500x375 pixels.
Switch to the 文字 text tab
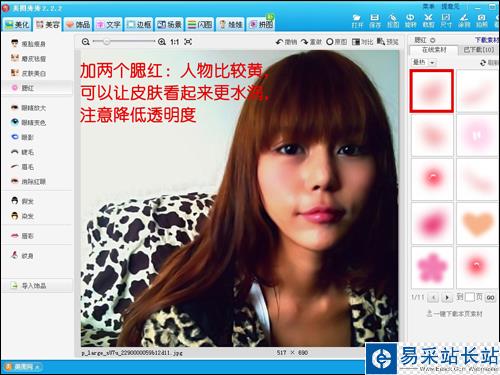[x=108, y=25]
